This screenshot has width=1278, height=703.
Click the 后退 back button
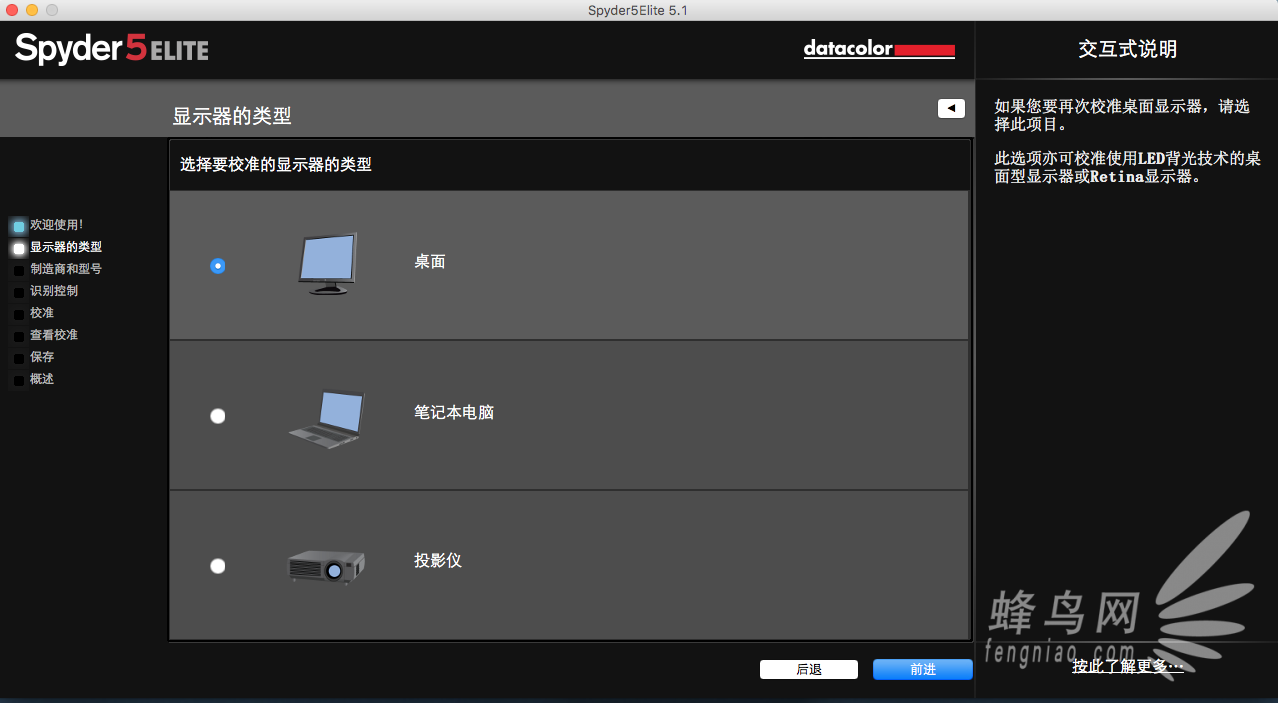pos(809,670)
